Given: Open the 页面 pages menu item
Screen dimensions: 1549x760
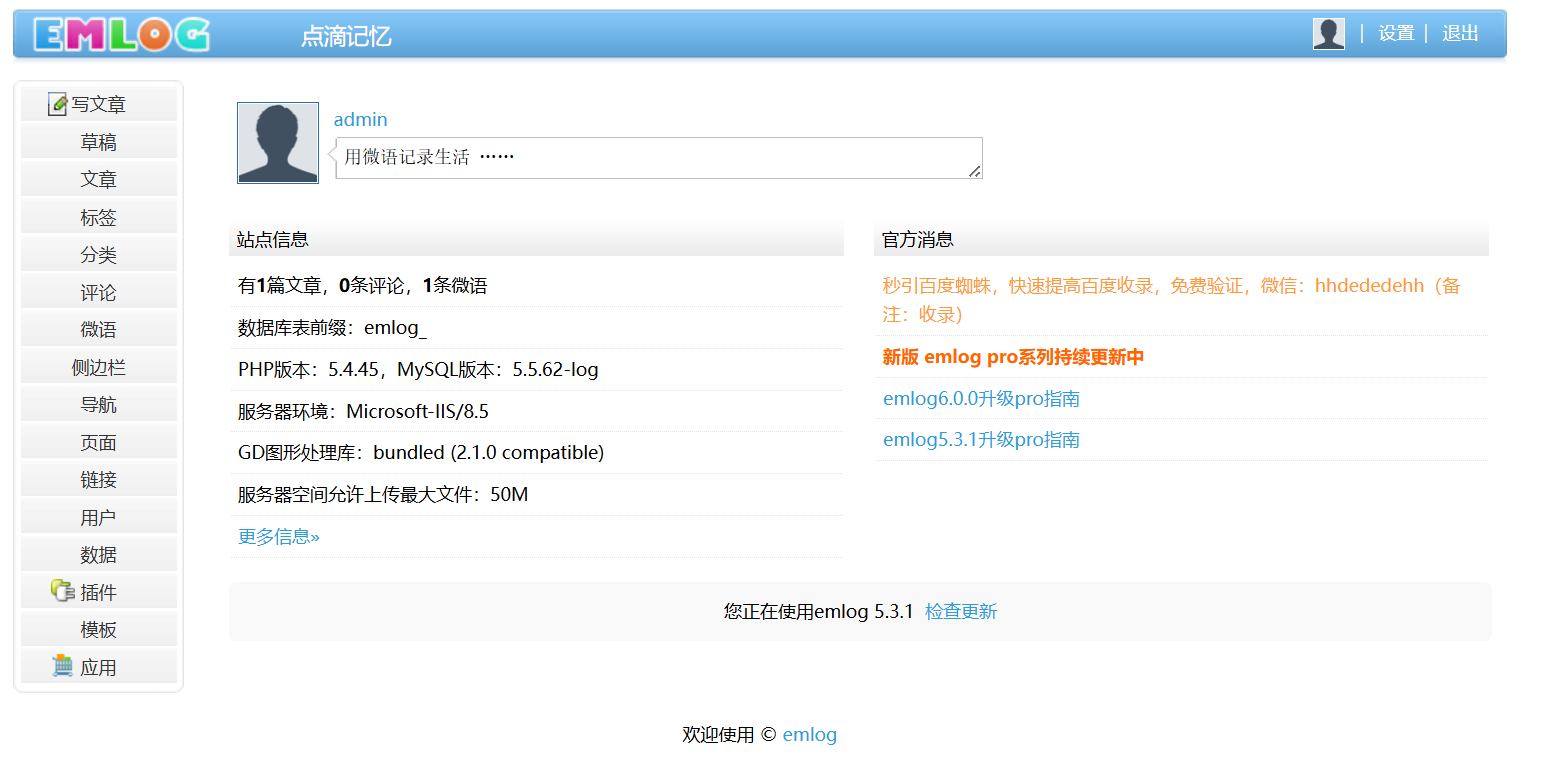Looking at the screenshot, I should 99,442.
